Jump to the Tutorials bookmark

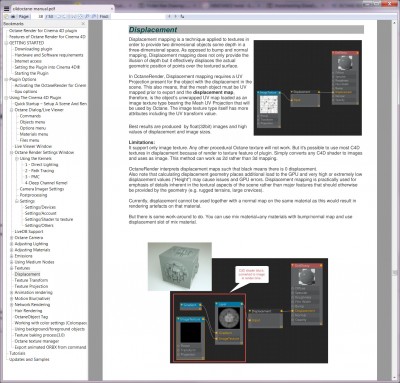(17, 353)
